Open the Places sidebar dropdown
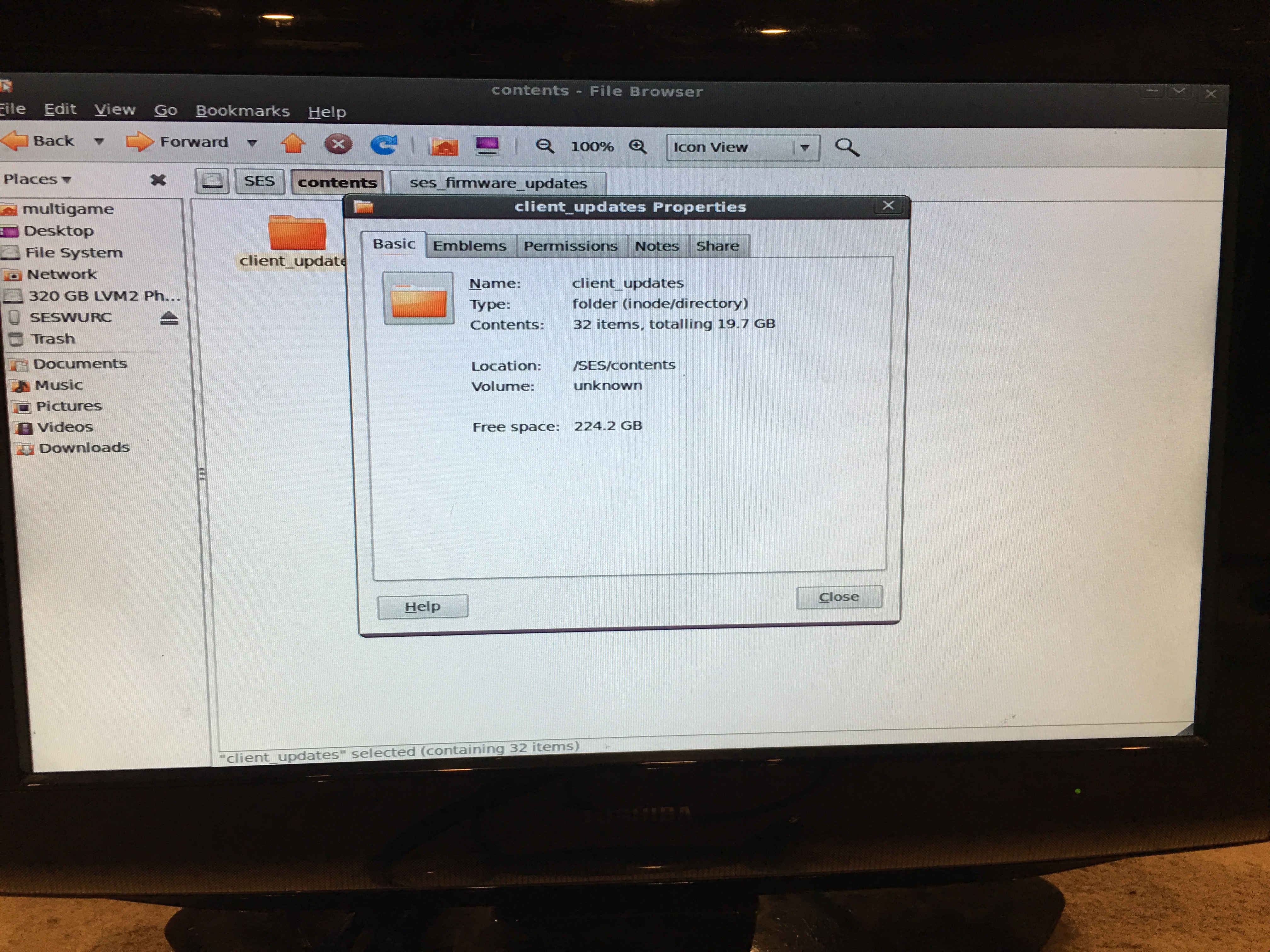This screenshot has height=952, width=1270. (37, 179)
